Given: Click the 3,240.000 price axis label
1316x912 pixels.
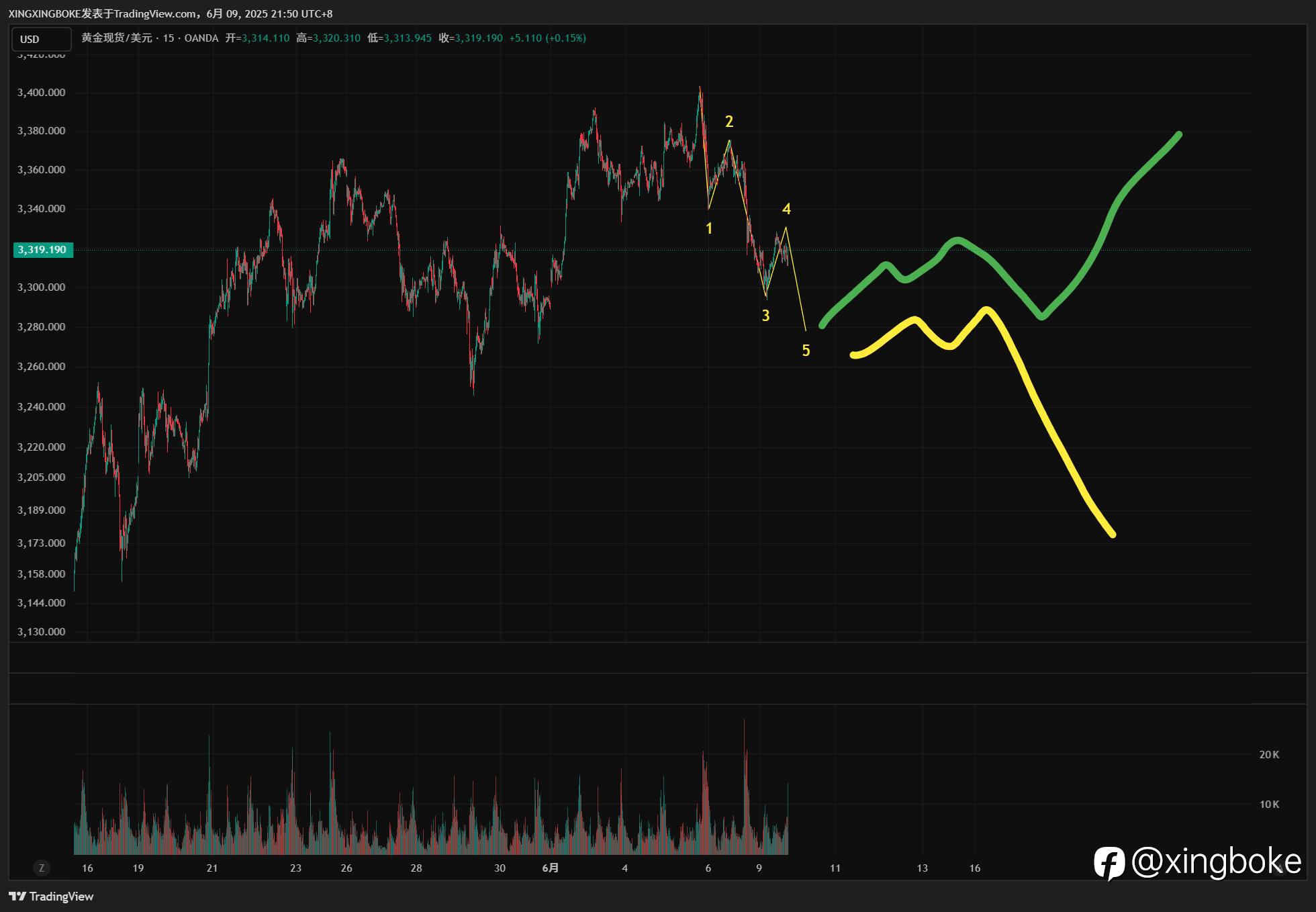Looking at the screenshot, I should (42, 407).
